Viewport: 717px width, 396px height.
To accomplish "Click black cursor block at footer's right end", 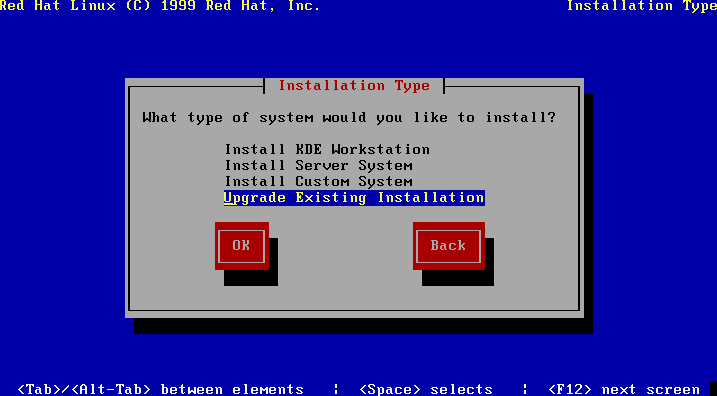I will [x=712, y=389].
